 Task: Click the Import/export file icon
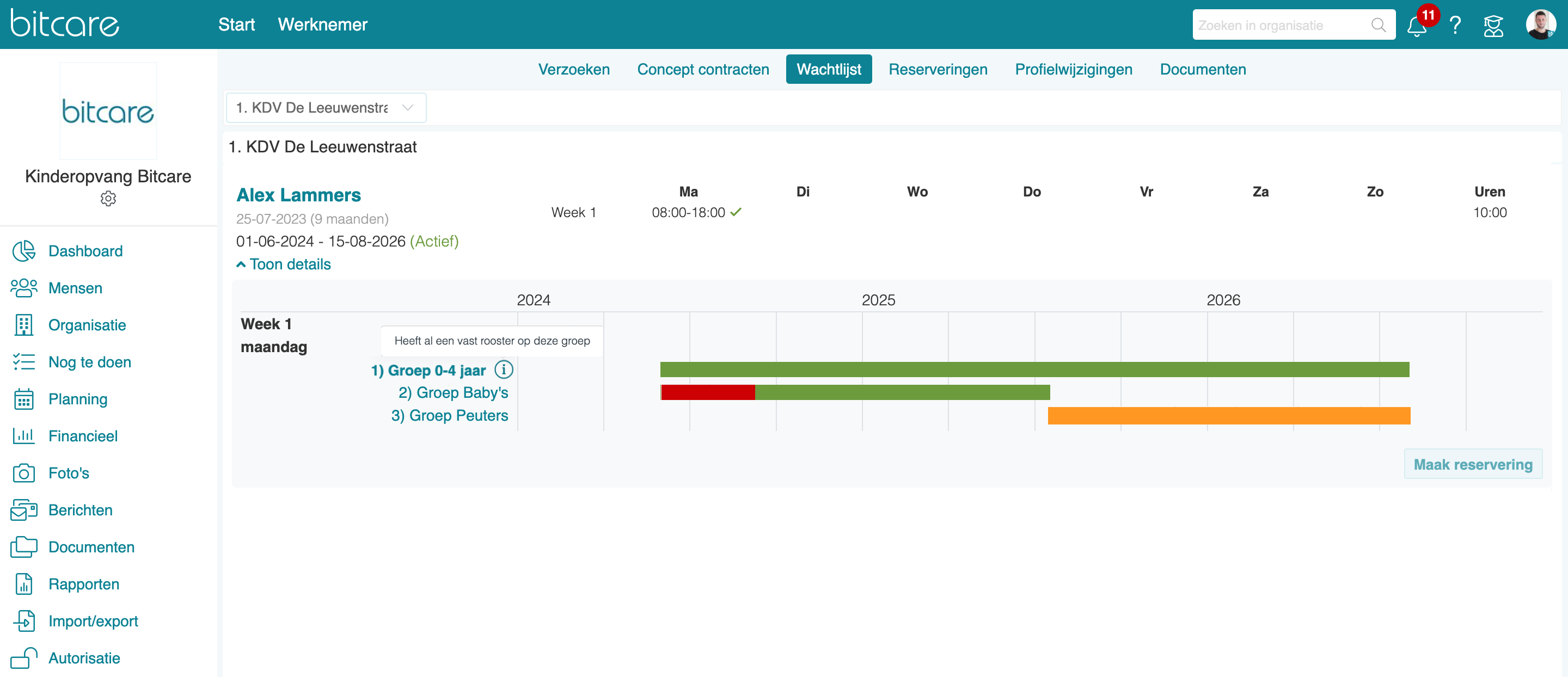click(24, 621)
